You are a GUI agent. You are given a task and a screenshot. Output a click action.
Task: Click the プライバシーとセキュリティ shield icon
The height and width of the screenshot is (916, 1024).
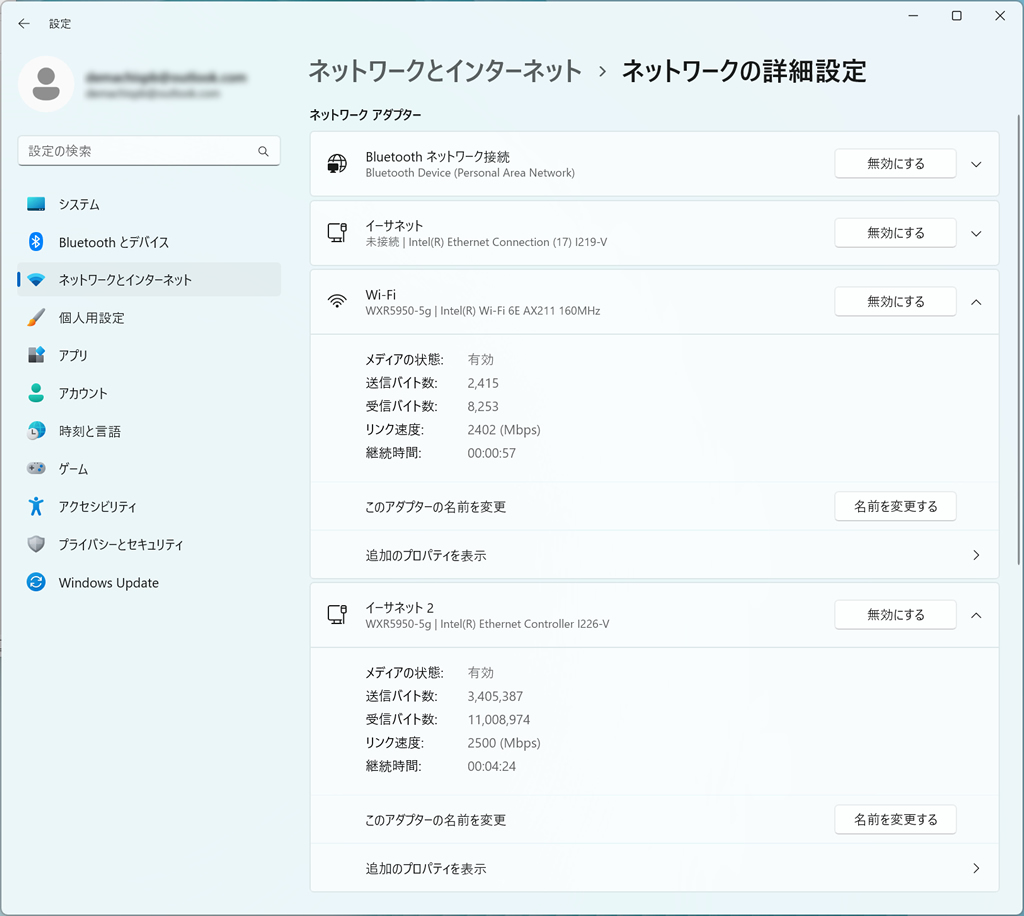point(36,544)
